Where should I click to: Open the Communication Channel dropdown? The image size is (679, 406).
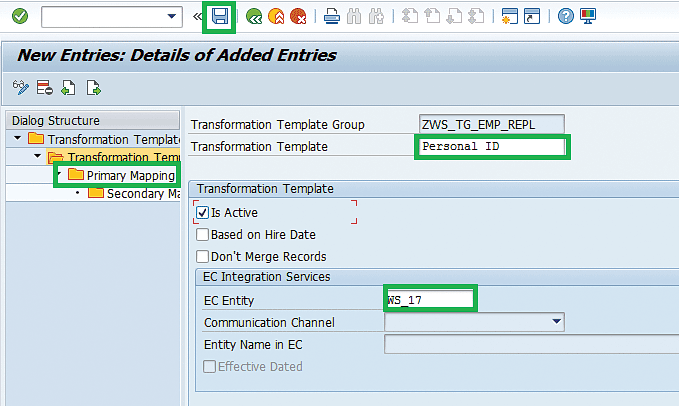pyautogui.click(x=556, y=322)
